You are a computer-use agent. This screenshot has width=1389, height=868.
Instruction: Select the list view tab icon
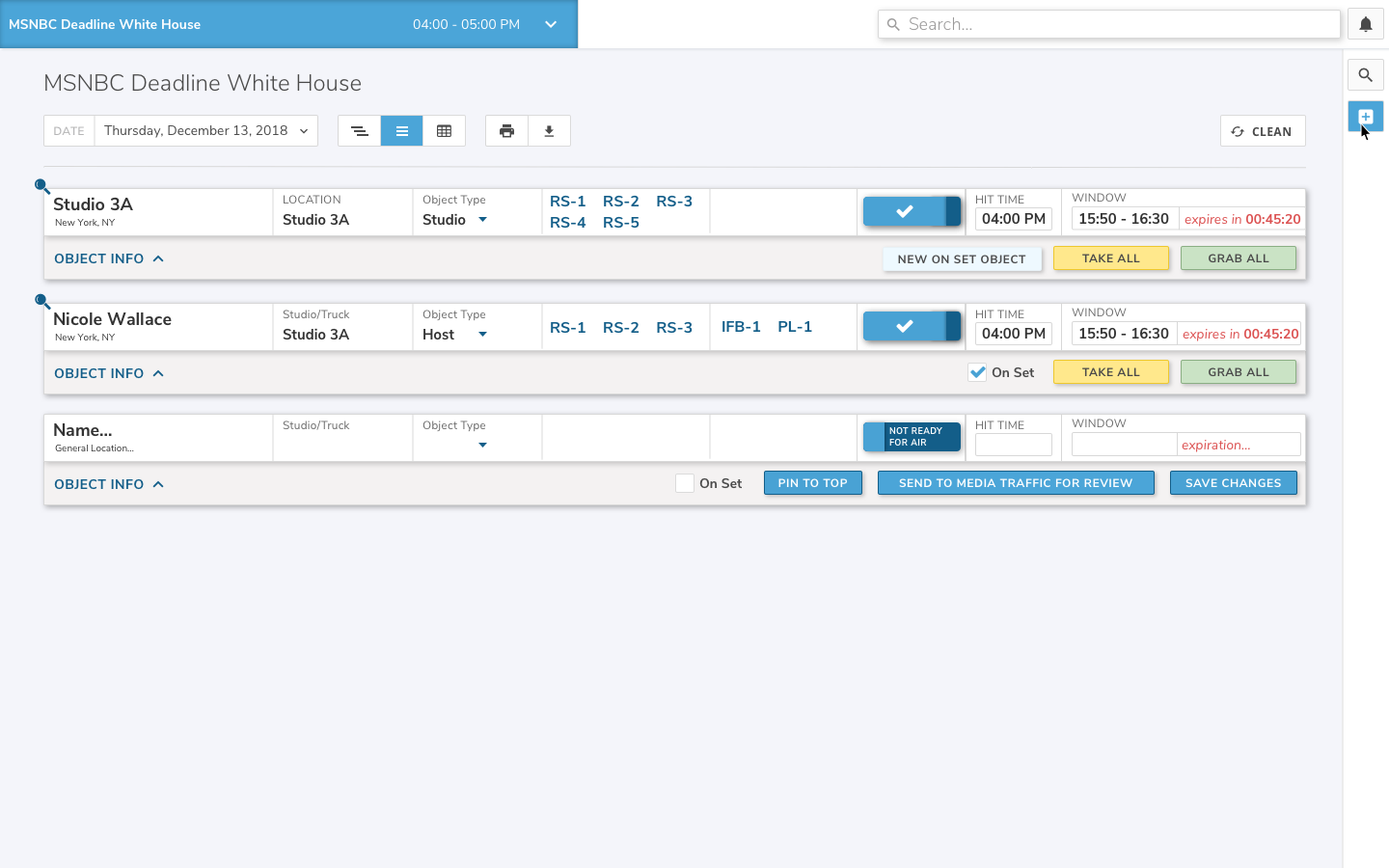pos(401,131)
